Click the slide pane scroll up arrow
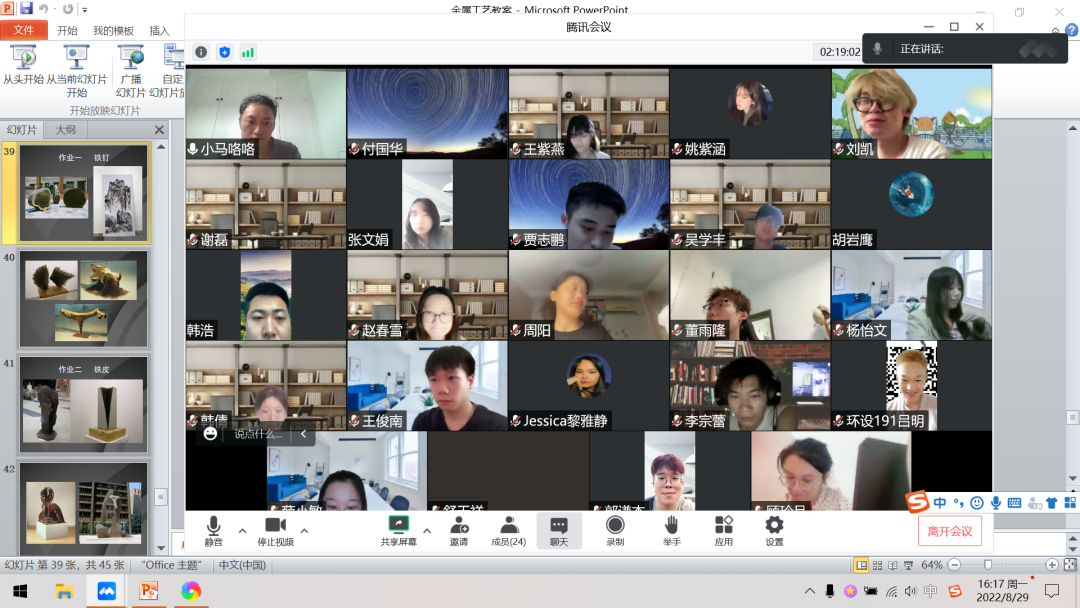The height and width of the screenshot is (608, 1080). 161,147
